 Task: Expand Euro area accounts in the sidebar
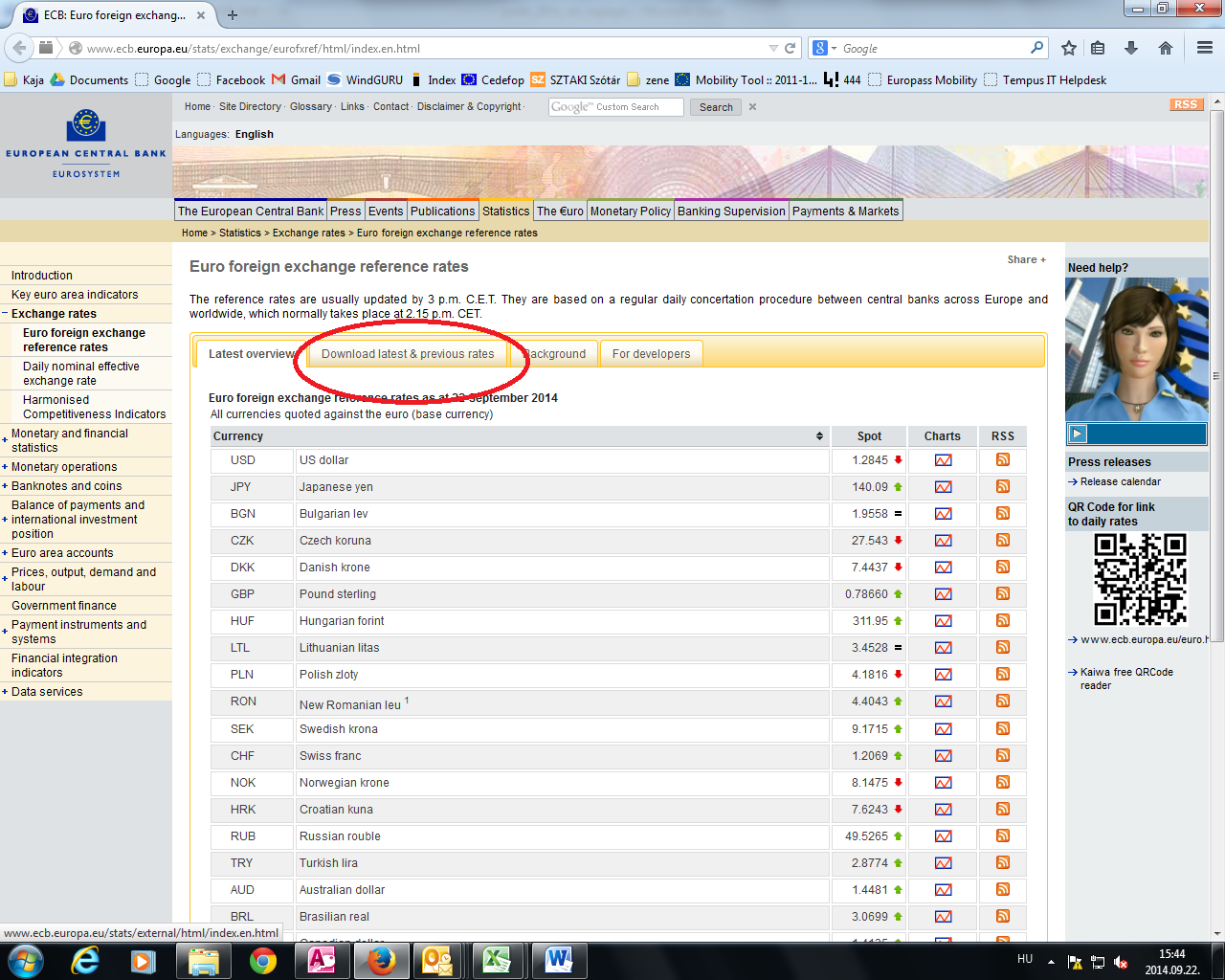point(5,553)
